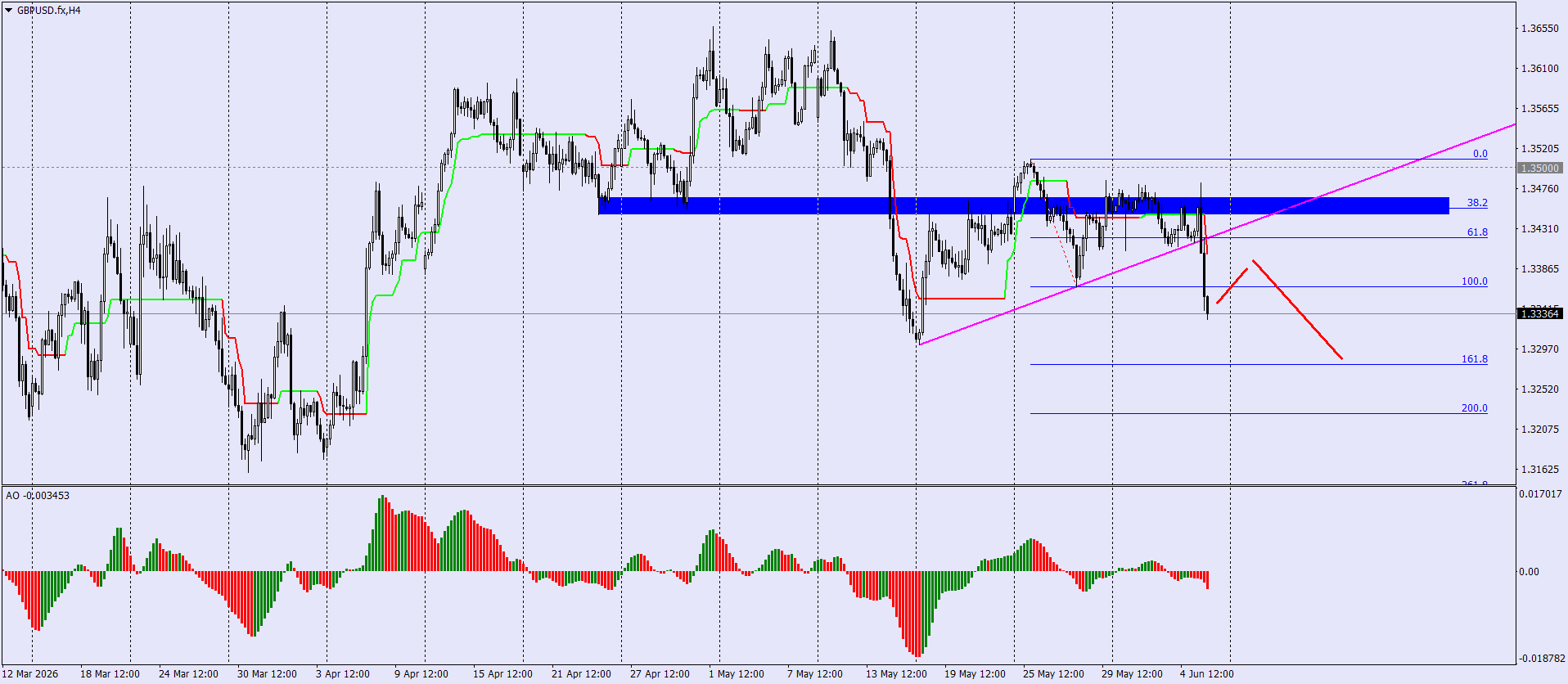Viewport: 1568px width, 684px height.
Task: Click the 3 Apr 12:00 time label
Action: 342,674
